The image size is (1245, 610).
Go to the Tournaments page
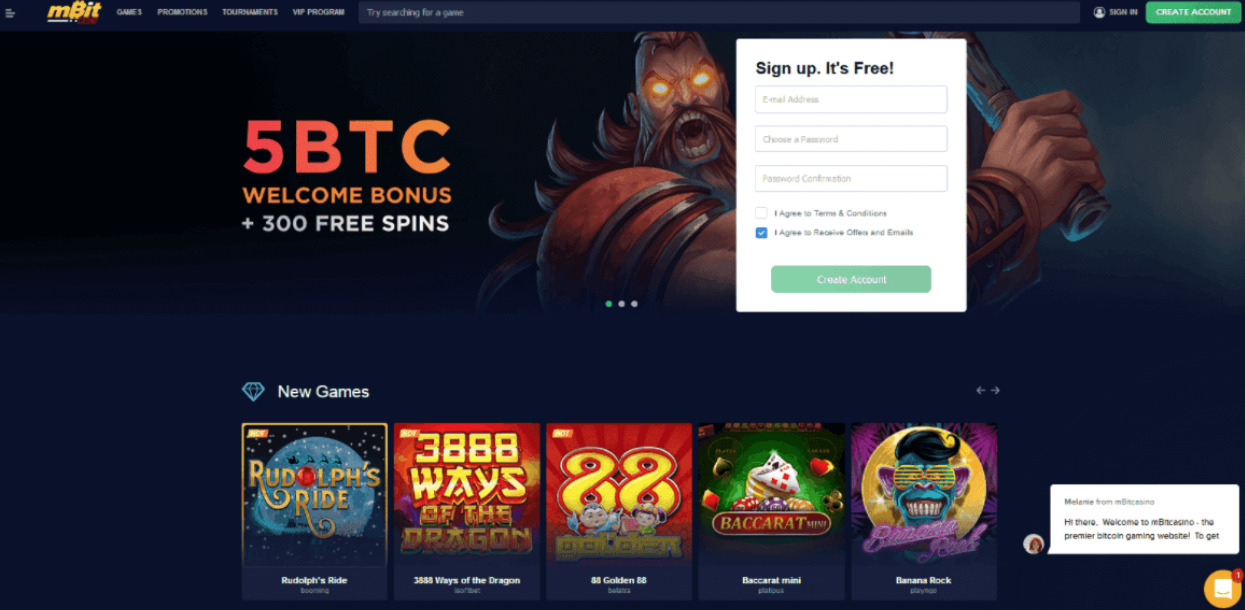(250, 12)
